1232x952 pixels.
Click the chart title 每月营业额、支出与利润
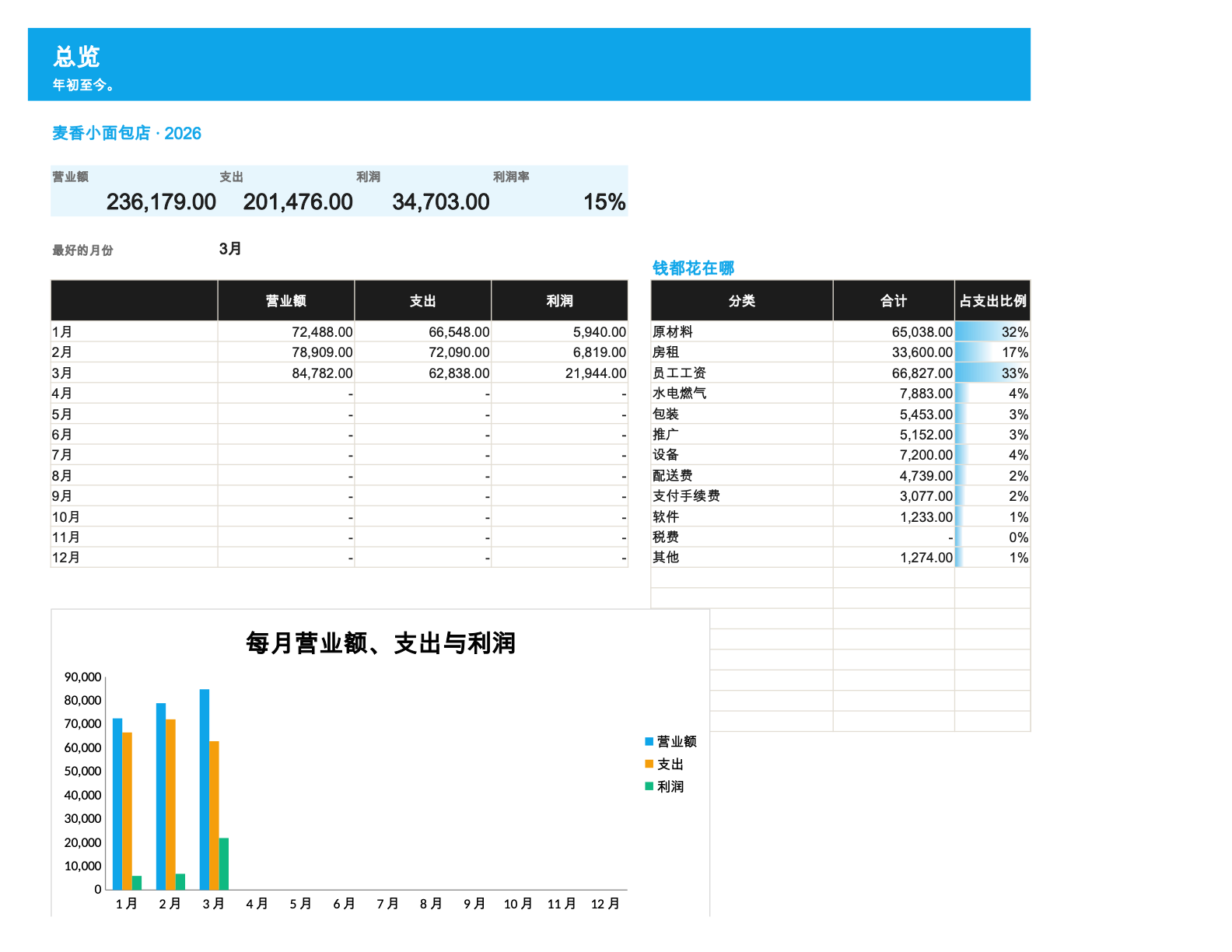380,643
